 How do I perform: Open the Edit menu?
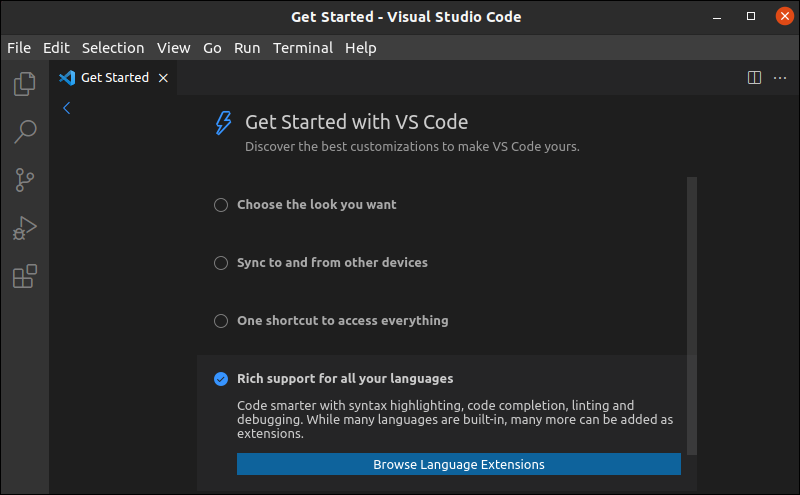click(56, 48)
